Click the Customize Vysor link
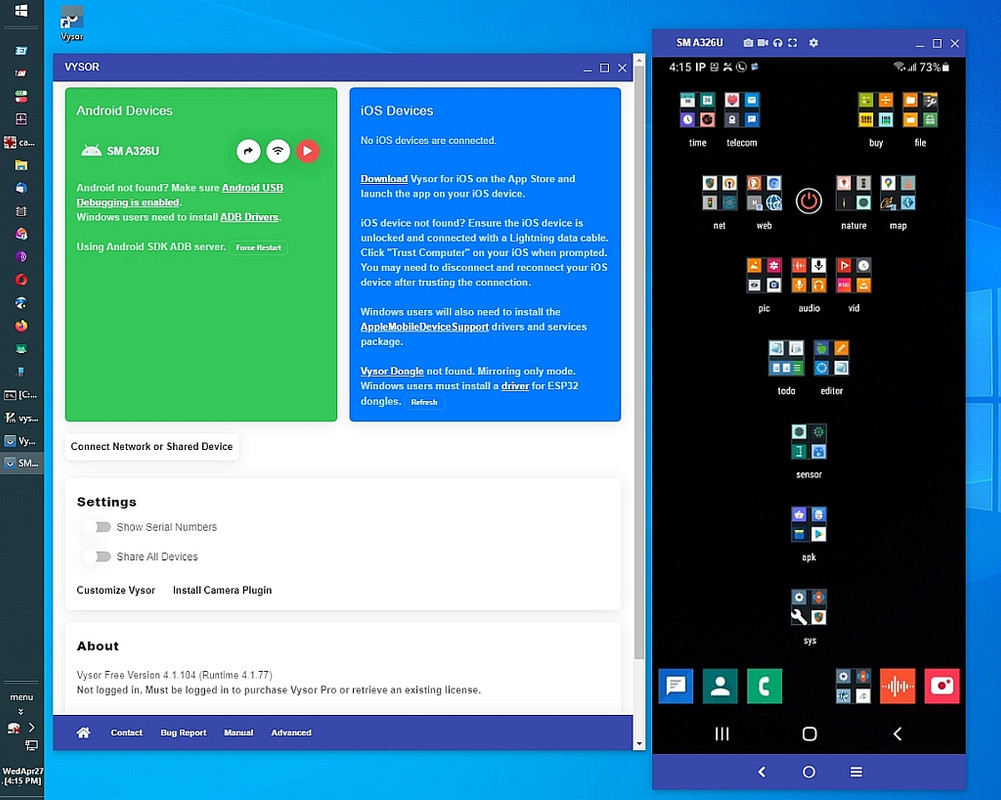1001x800 pixels. coord(116,590)
